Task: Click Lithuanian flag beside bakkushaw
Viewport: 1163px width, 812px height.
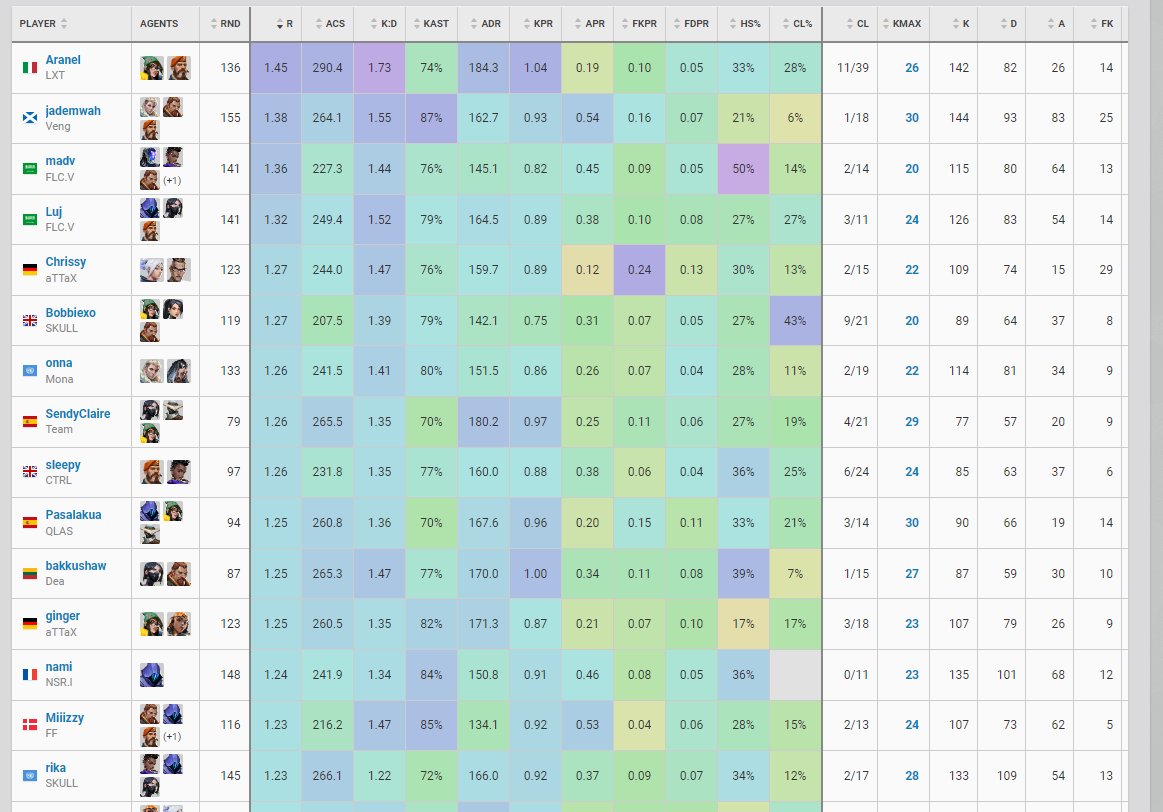Action: pos(30,573)
